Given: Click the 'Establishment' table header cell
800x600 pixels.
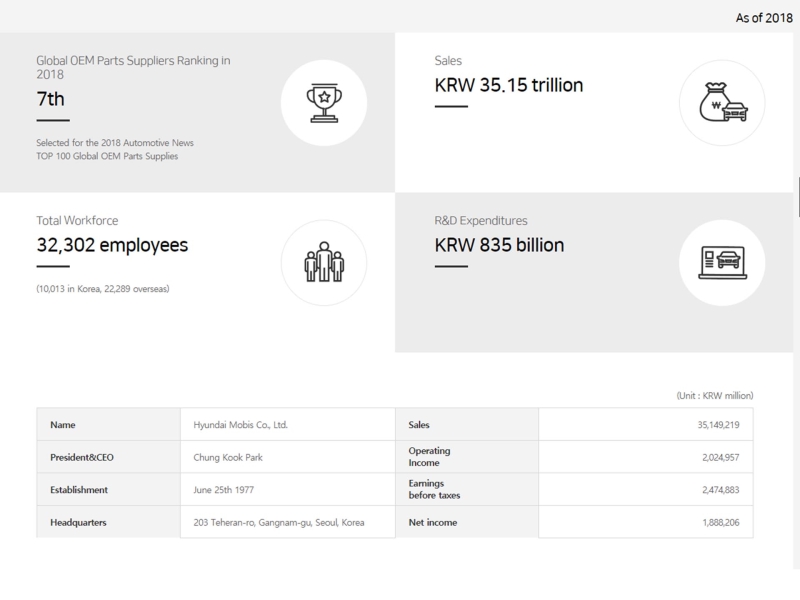Looking at the screenshot, I should 109,490.
